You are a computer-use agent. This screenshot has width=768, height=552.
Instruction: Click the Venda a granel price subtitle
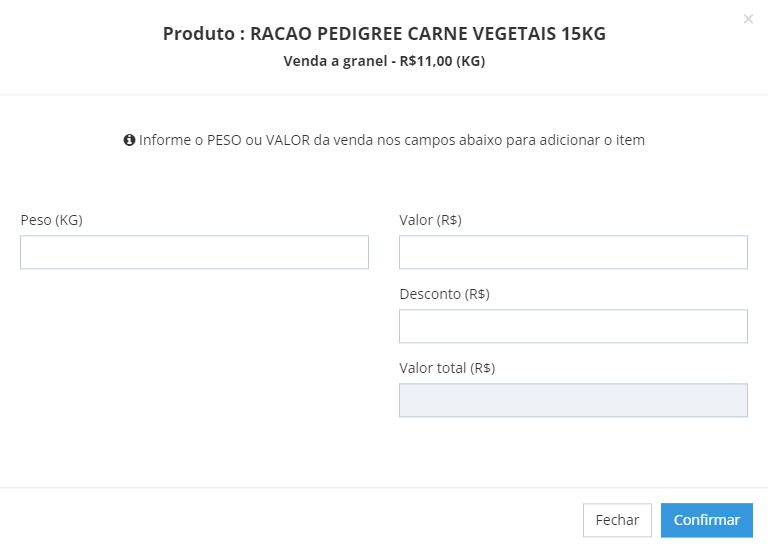point(384,61)
